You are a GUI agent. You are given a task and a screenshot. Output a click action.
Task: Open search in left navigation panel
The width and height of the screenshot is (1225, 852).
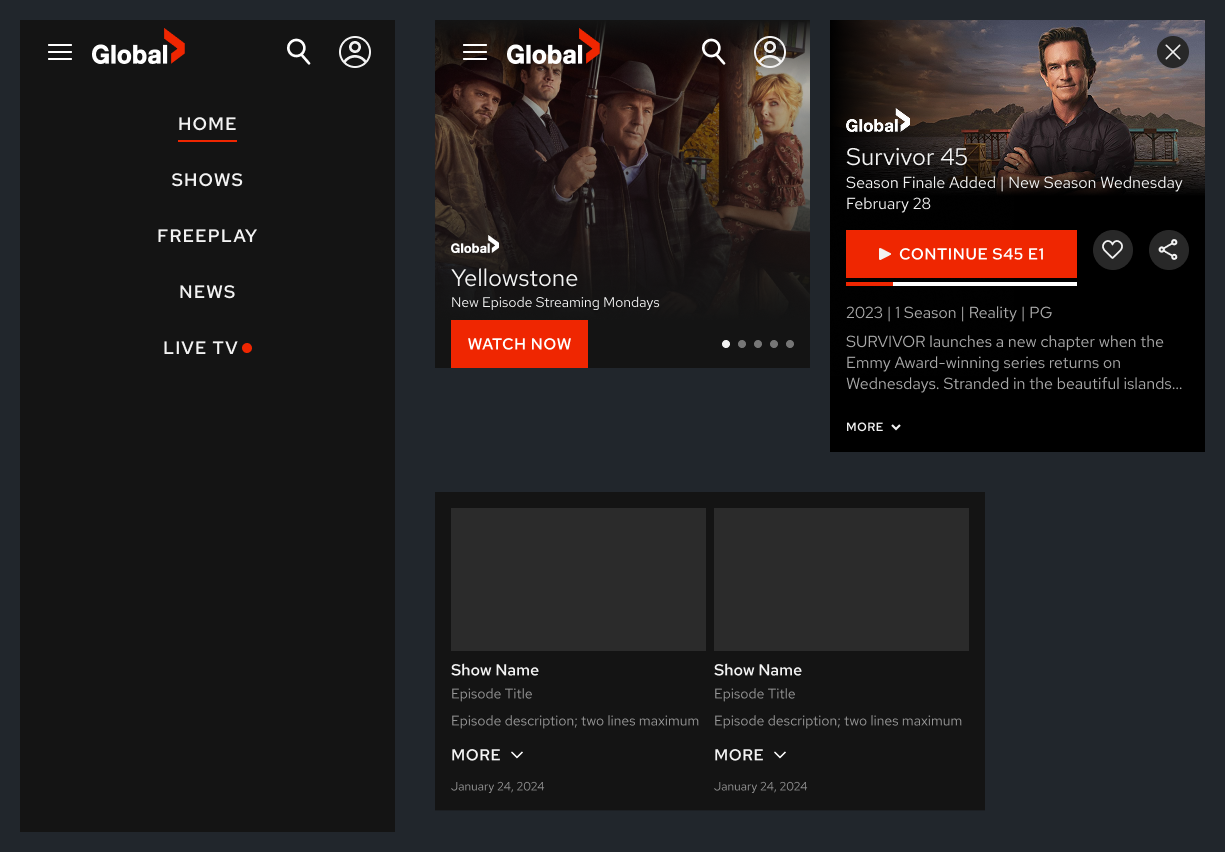point(299,52)
